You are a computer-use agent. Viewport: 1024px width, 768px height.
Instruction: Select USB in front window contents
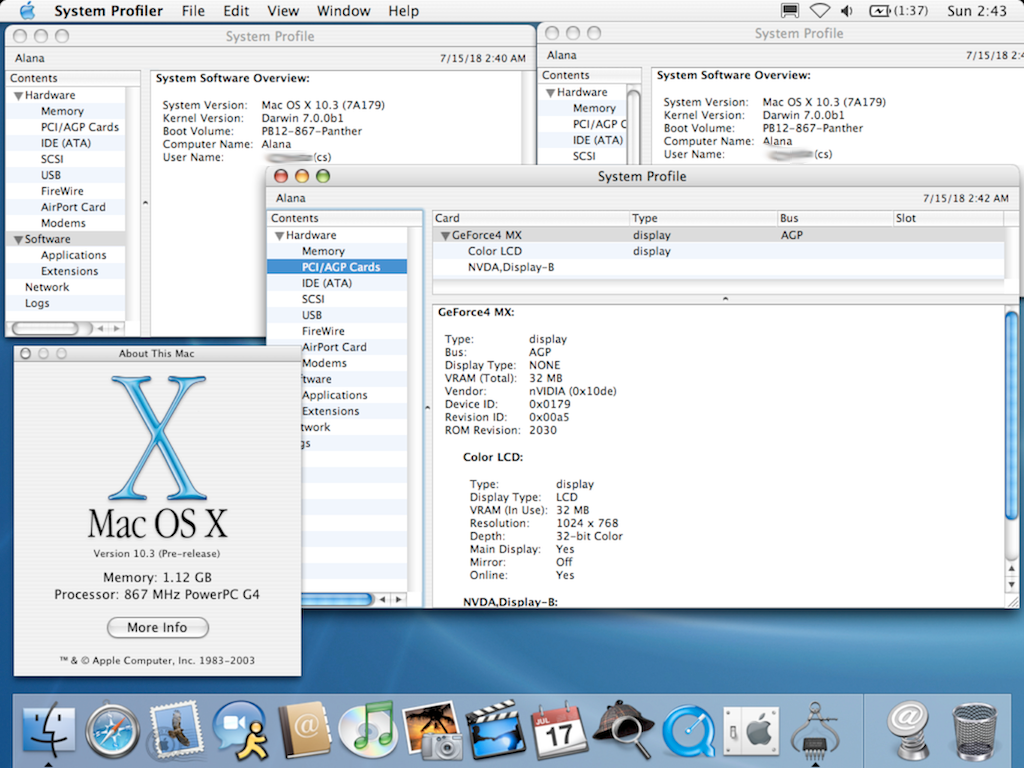point(337,315)
